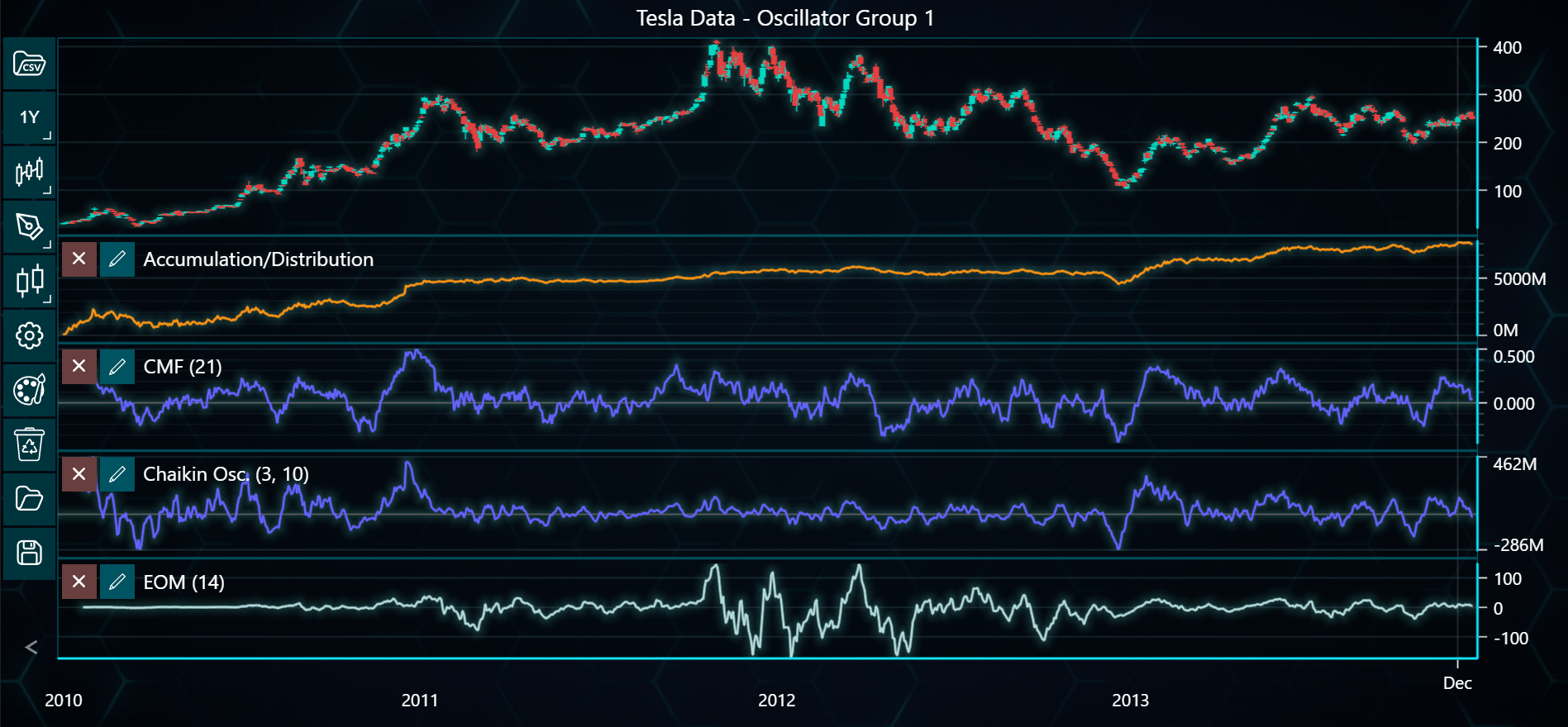The image size is (1568, 727).
Task: Open the 1Y time range selector
Action: 30,118
